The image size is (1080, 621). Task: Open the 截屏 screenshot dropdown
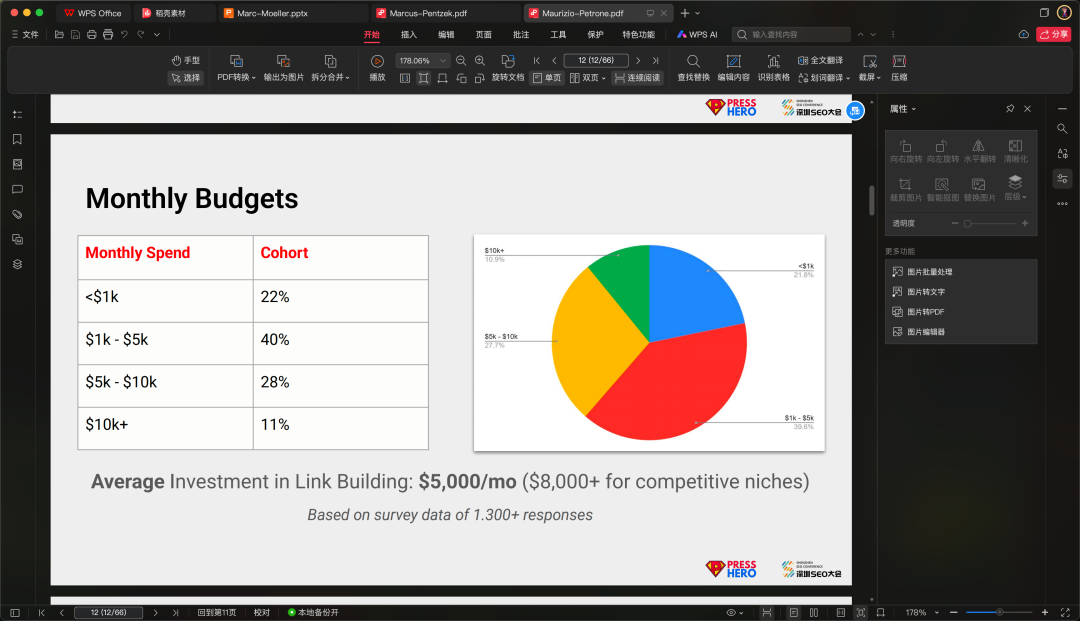pyautogui.click(x=870, y=77)
